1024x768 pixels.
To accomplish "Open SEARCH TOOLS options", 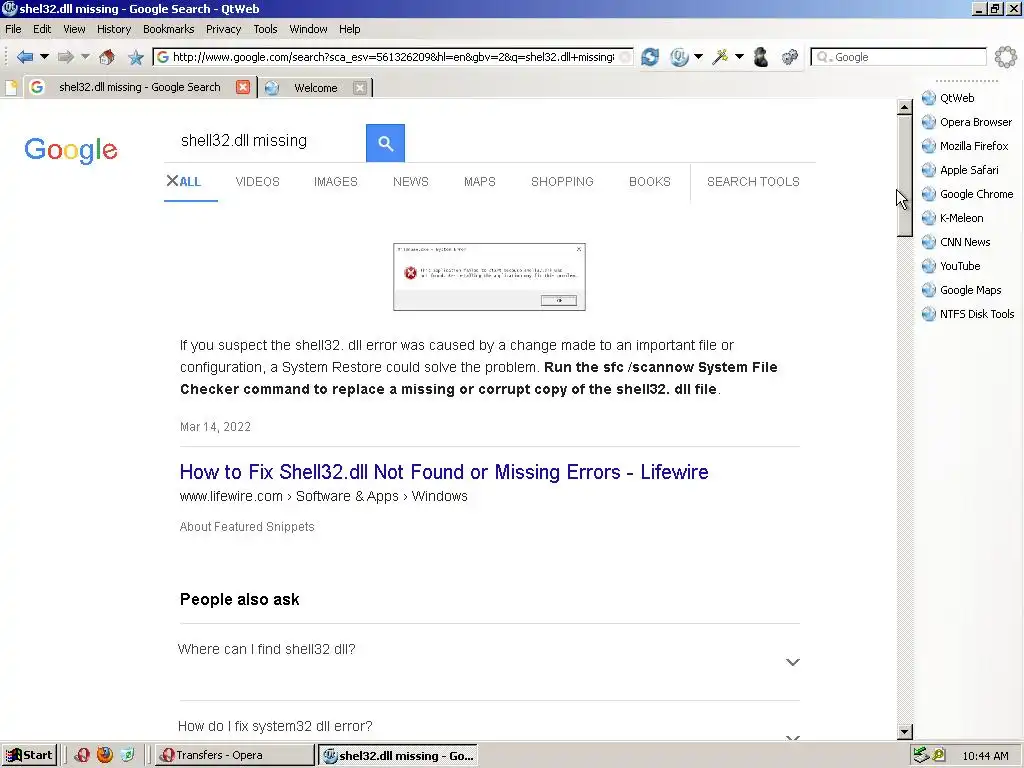I will click(753, 182).
